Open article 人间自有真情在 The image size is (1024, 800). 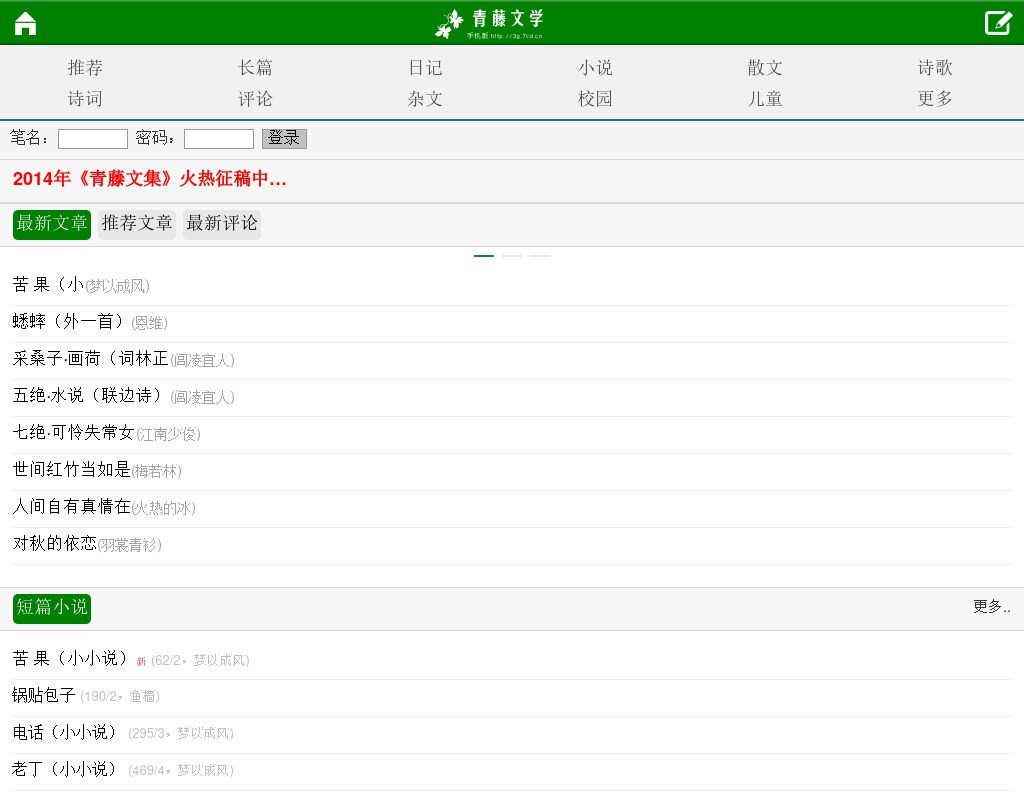(x=72, y=507)
